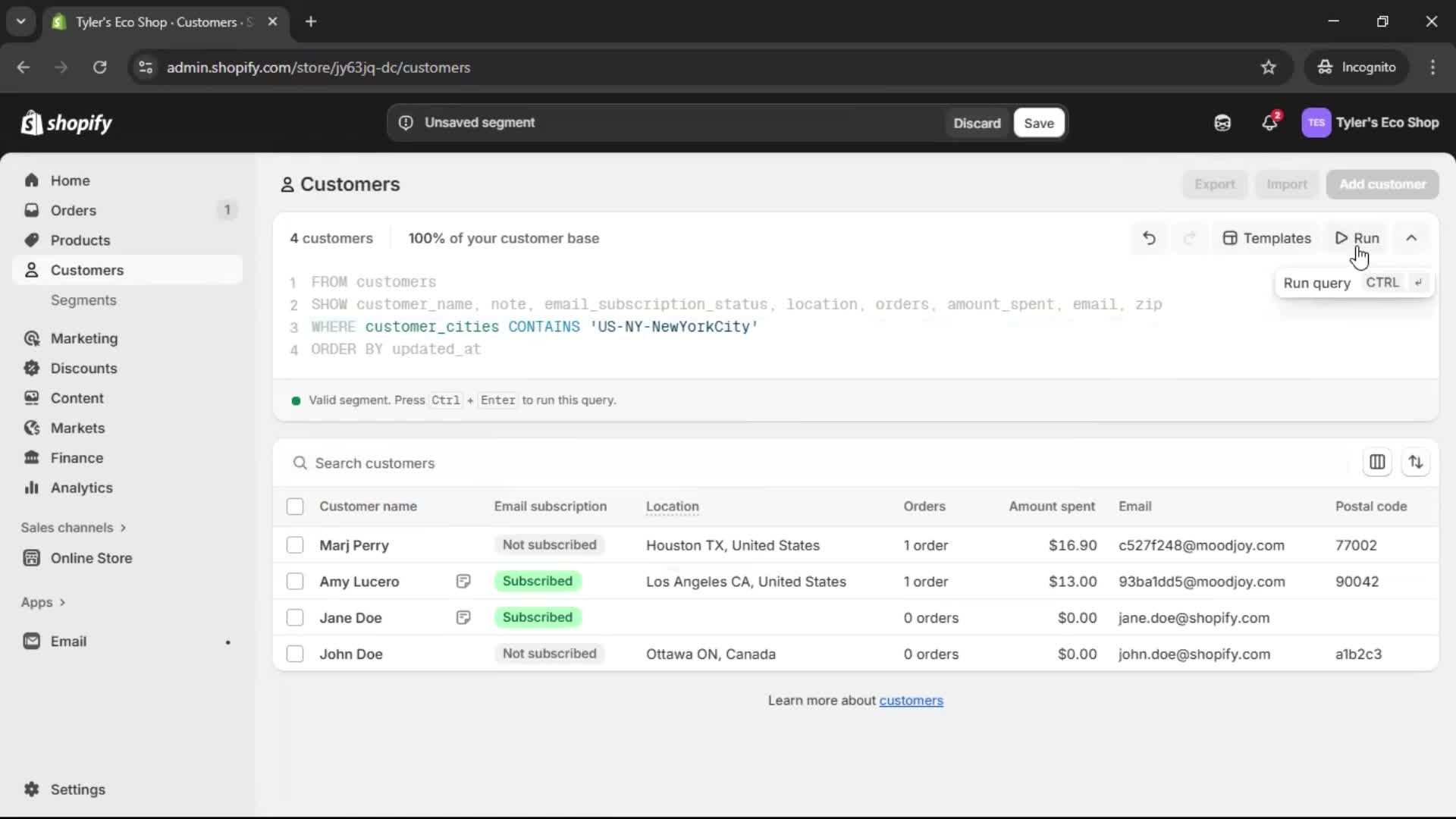Collapse the segment query editor
The image size is (1456, 819).
coord(1410,238)
